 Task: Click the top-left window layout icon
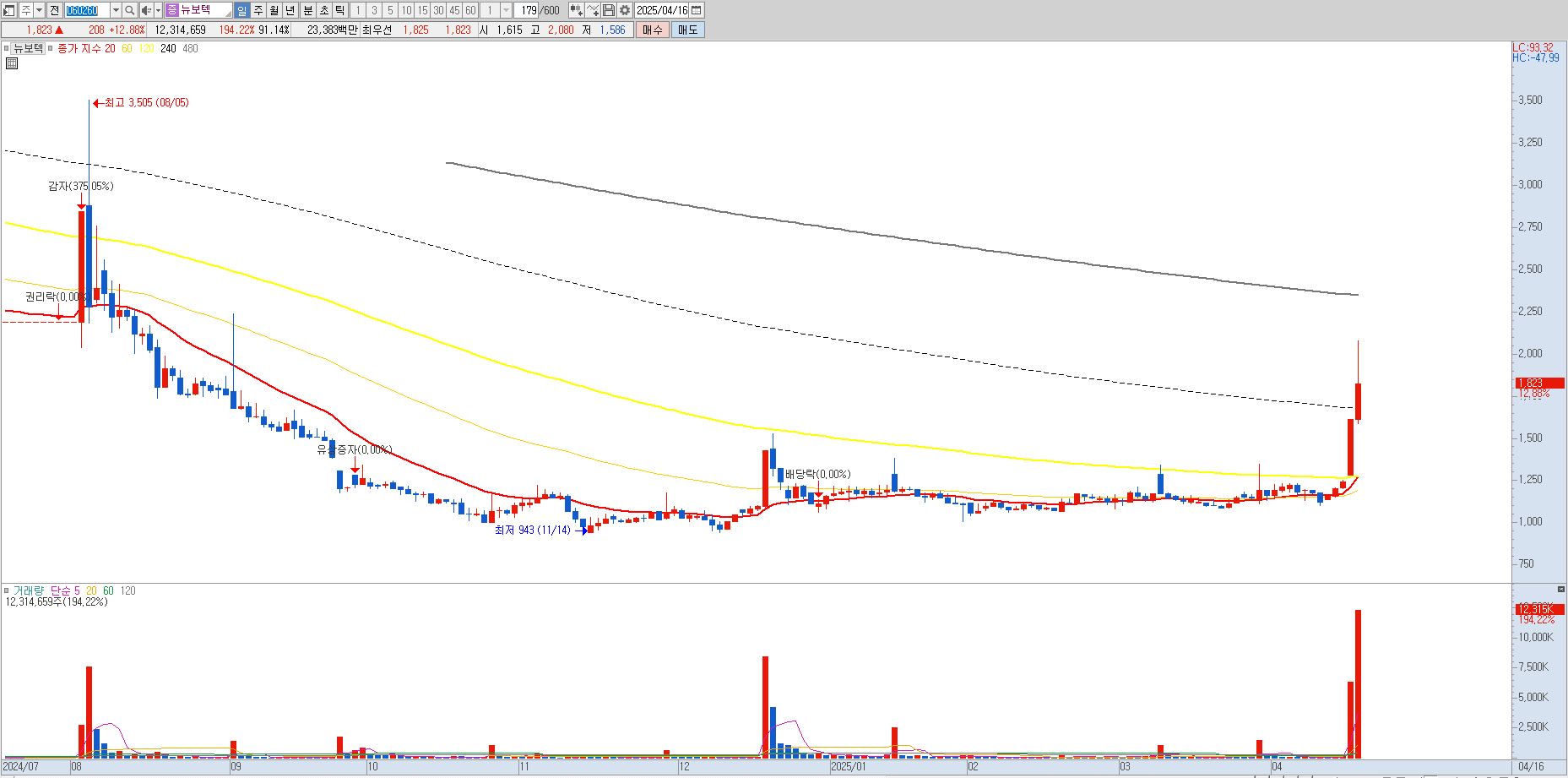8,10
